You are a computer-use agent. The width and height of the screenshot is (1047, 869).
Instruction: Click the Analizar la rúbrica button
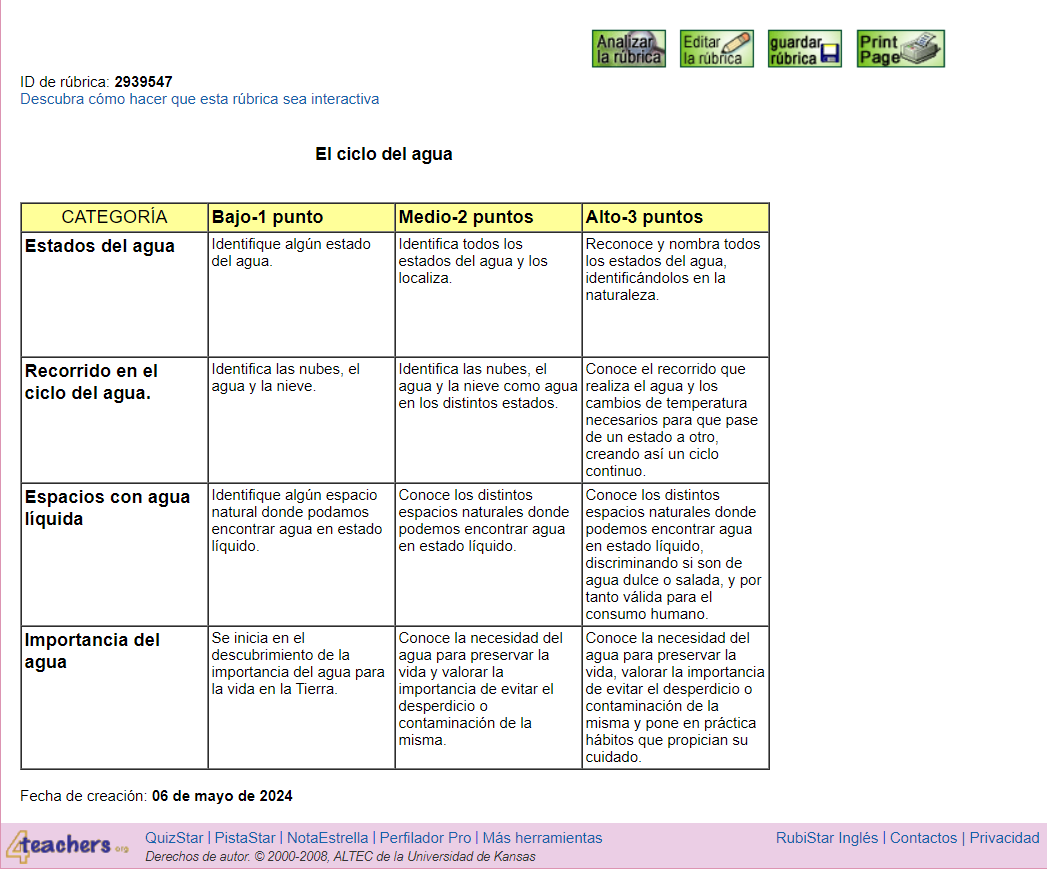pos(628,49)
